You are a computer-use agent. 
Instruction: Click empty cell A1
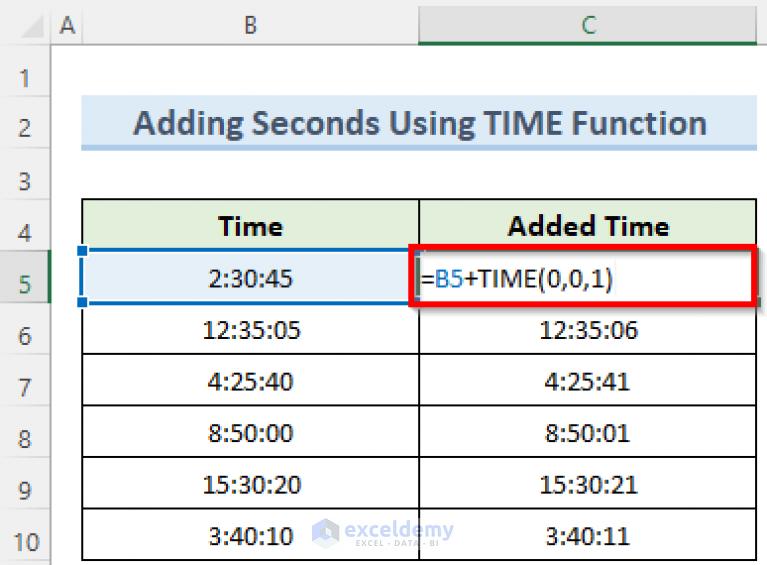(x=67, y=71)
